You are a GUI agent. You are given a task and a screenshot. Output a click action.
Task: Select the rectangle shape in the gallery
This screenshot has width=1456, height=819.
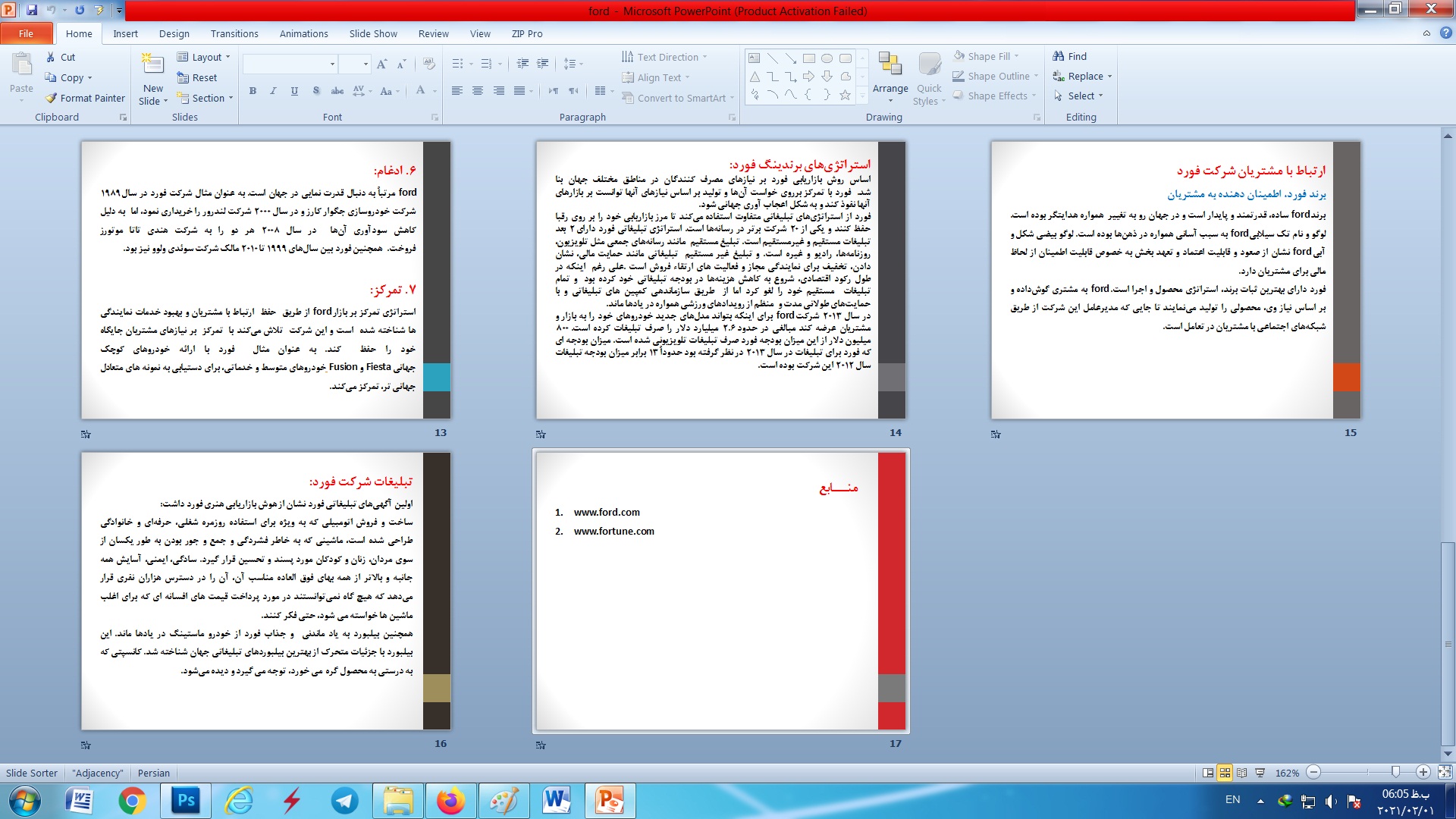click(808, 58)
